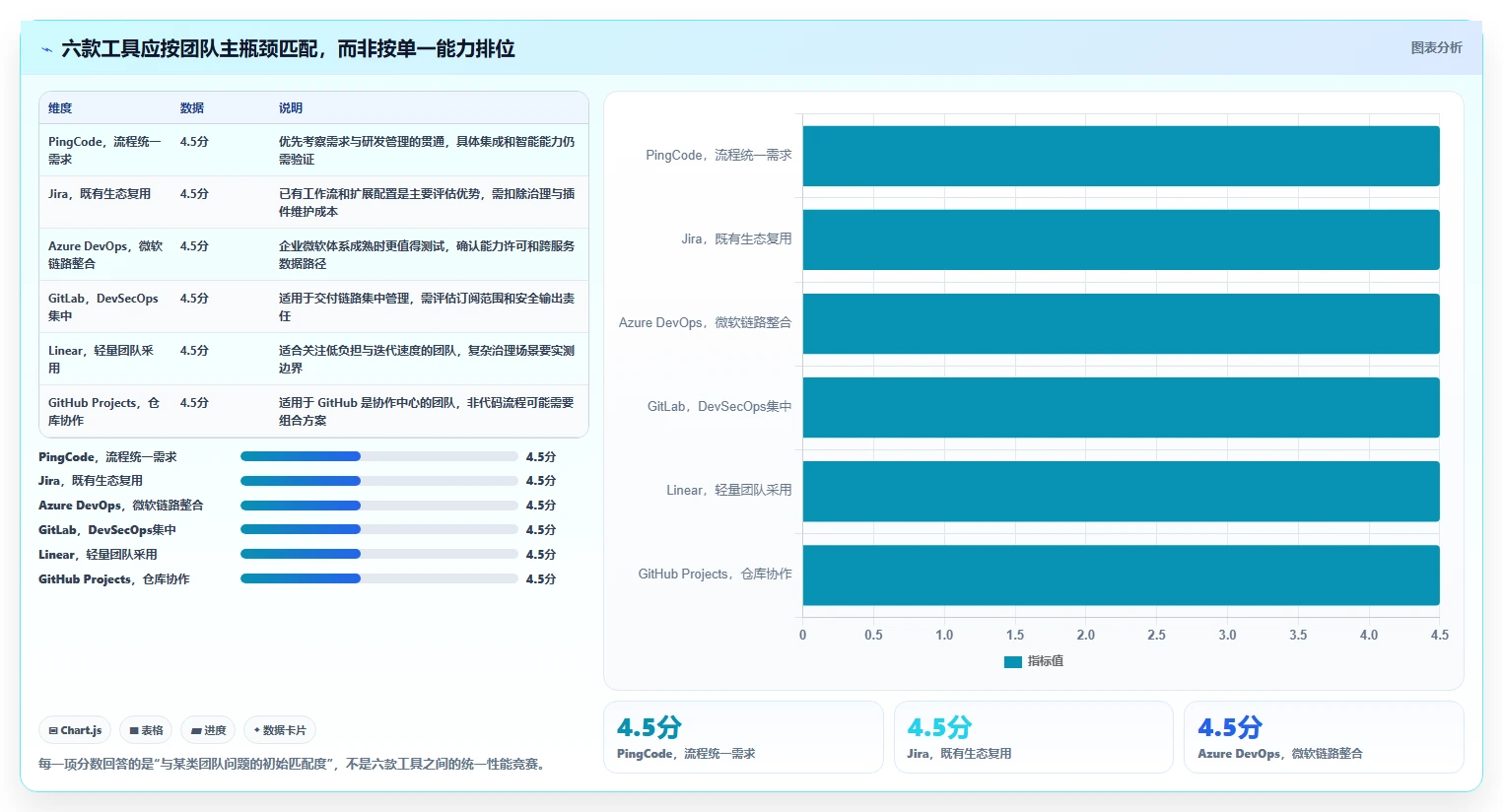Screen dimensions: 1503x812
Task: Click the footnote starting 每一项分数回答的是
Action: click(x=295, y=764)
